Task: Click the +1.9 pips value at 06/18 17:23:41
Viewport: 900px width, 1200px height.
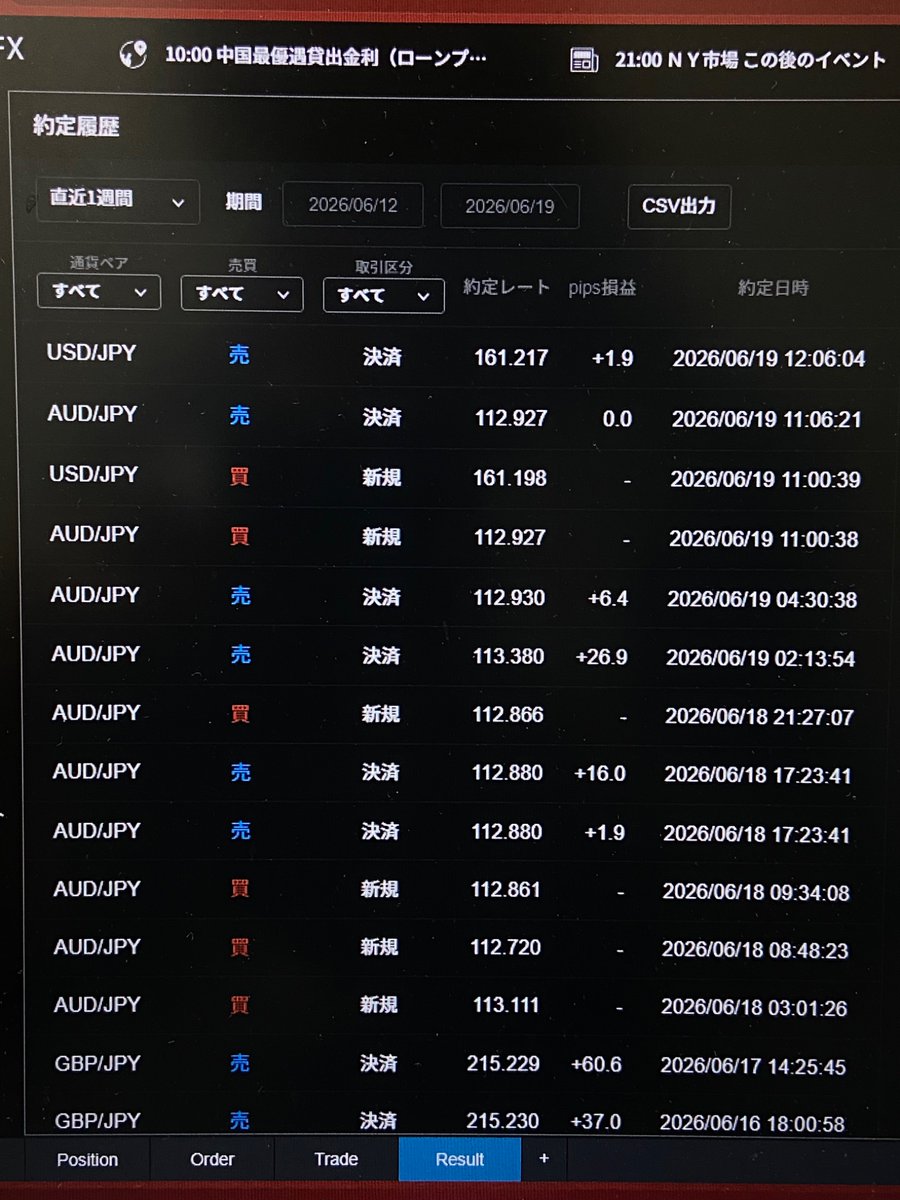Action: (605, 832)
